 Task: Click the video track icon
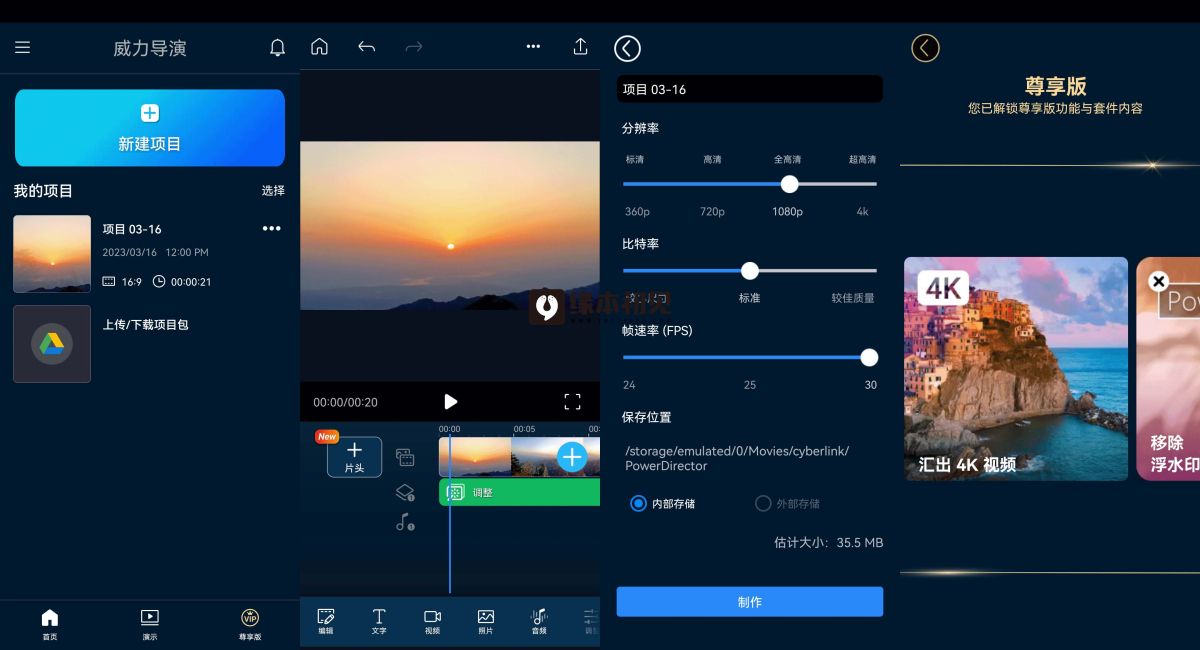405,457
